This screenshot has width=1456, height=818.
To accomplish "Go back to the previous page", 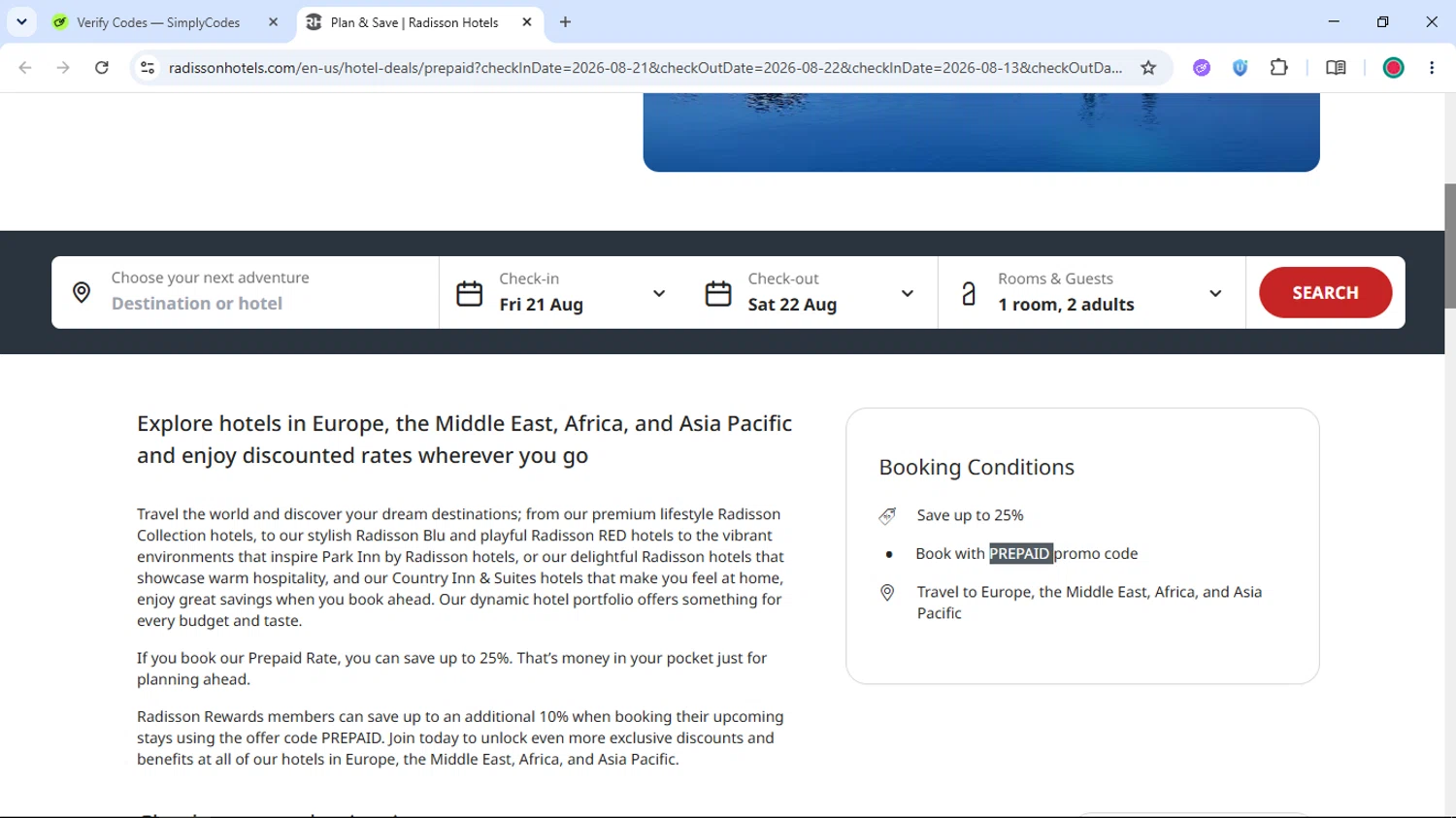I will pos(25,68).
